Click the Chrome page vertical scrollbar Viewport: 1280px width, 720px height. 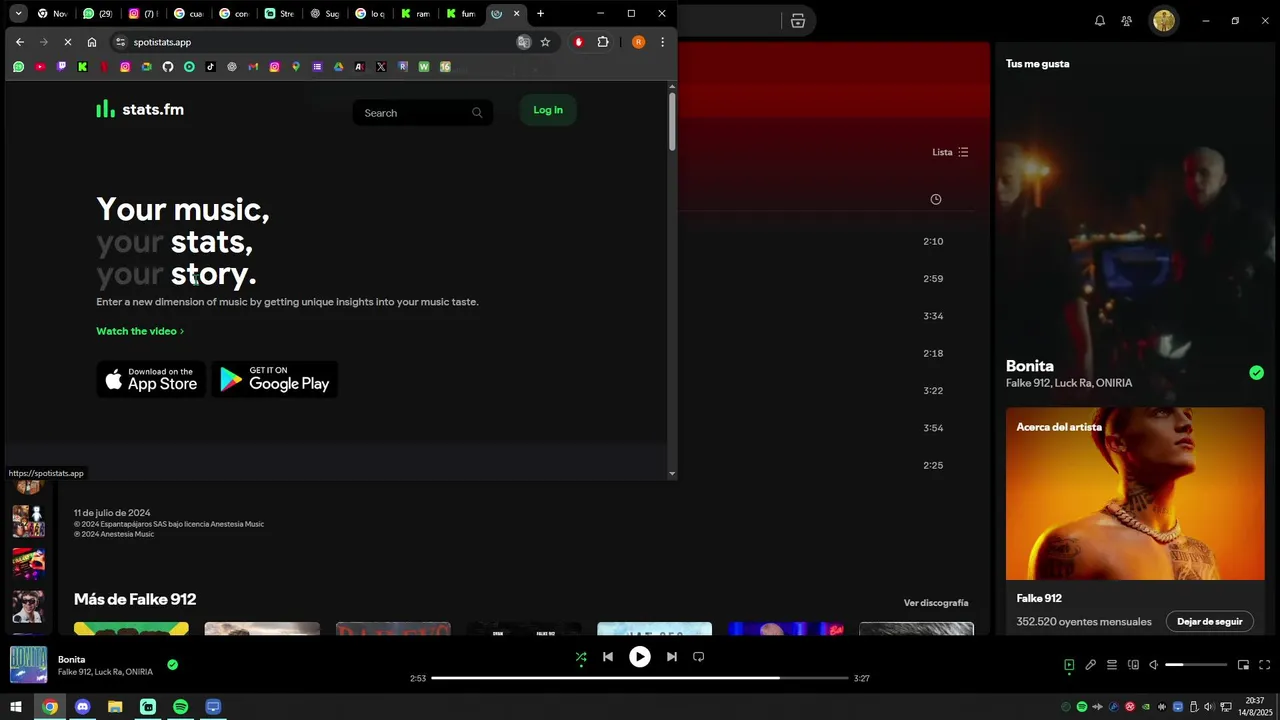coord(672,121)
